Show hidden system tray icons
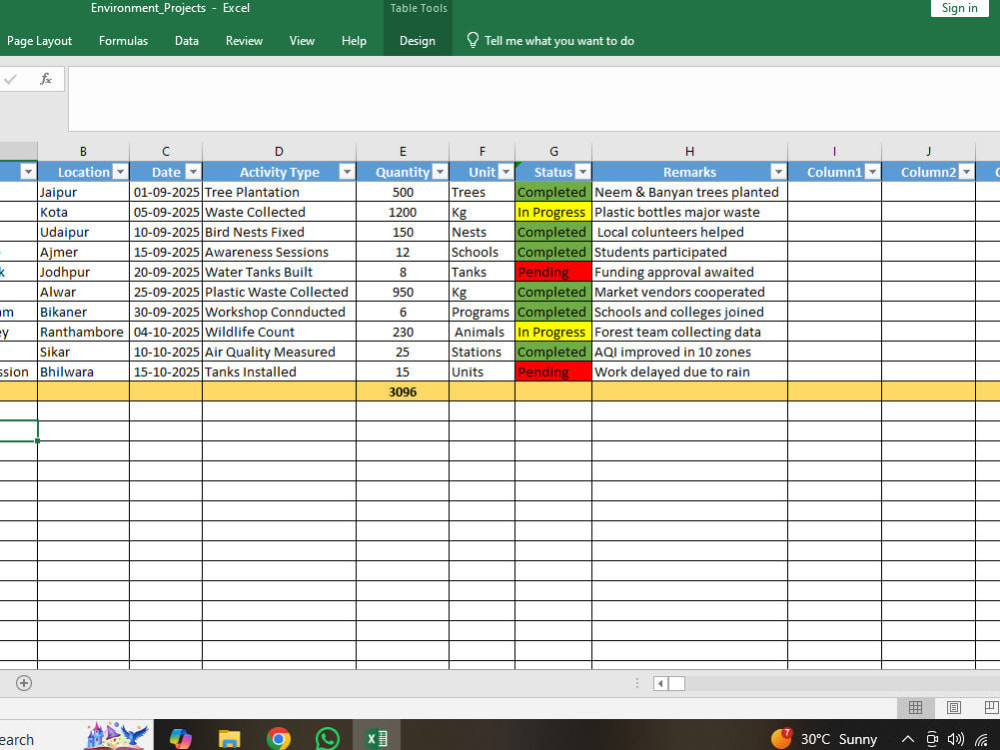The height and width of the screenshot is (750, 1000). tap(908, 739)
